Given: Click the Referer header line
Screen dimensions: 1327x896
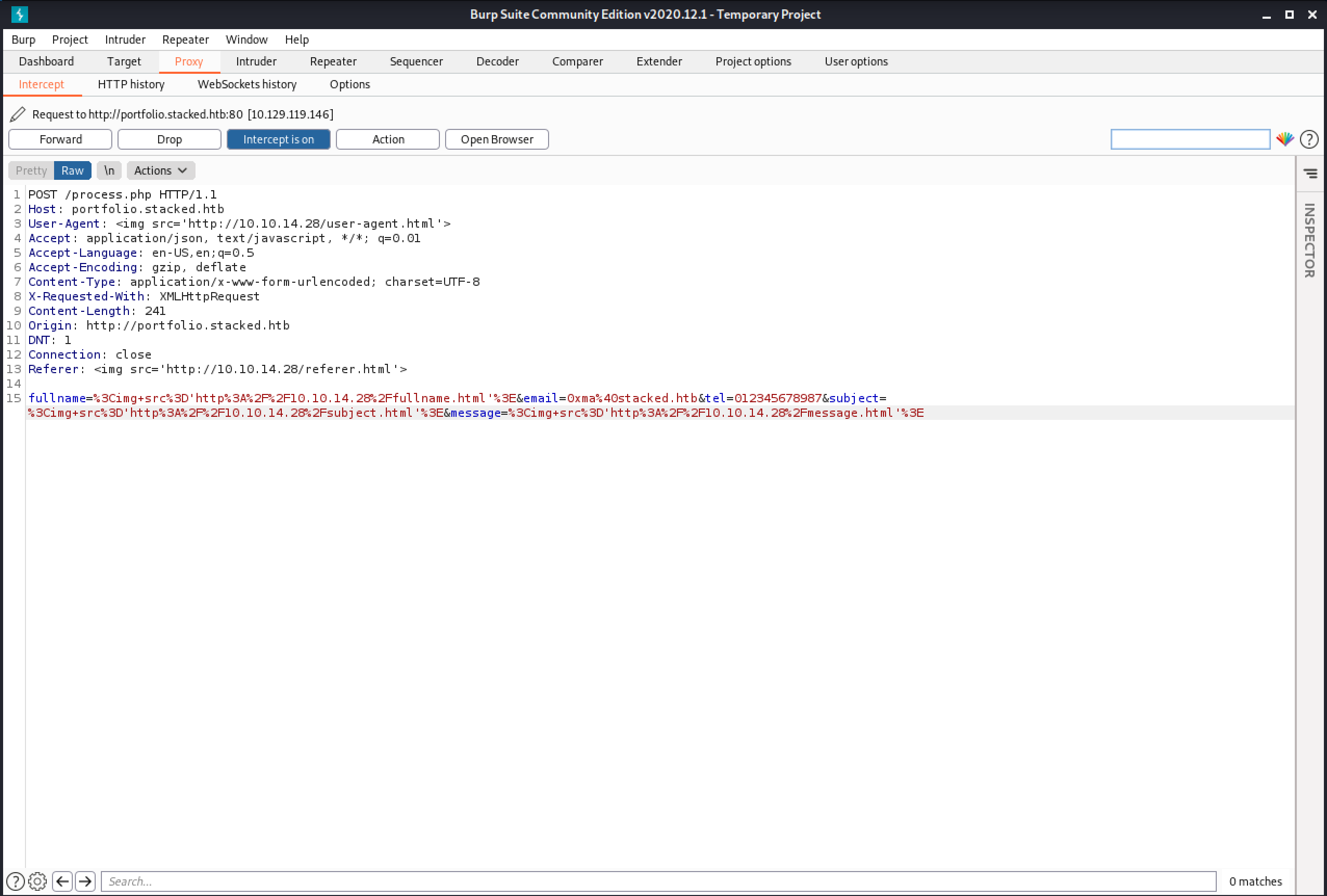Looking at the screenshot, I should tap(217, 369).
